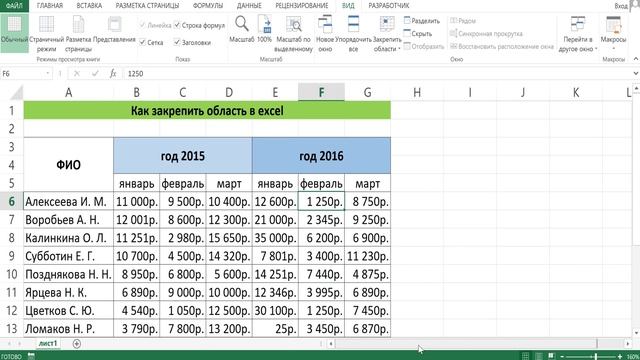Viewport: 640px width, 360px height.
Task: Click Синхронная прокрутка
Action: (x=486, y=34)
